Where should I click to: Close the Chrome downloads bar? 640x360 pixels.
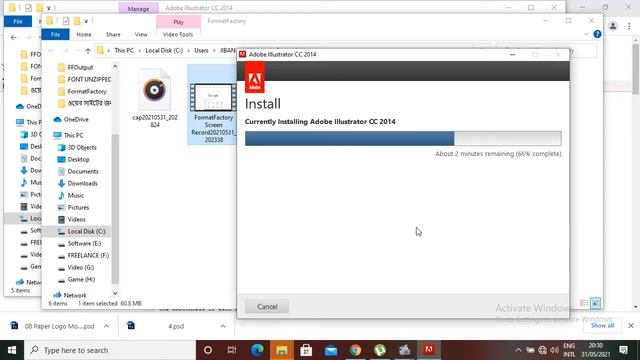631,326
